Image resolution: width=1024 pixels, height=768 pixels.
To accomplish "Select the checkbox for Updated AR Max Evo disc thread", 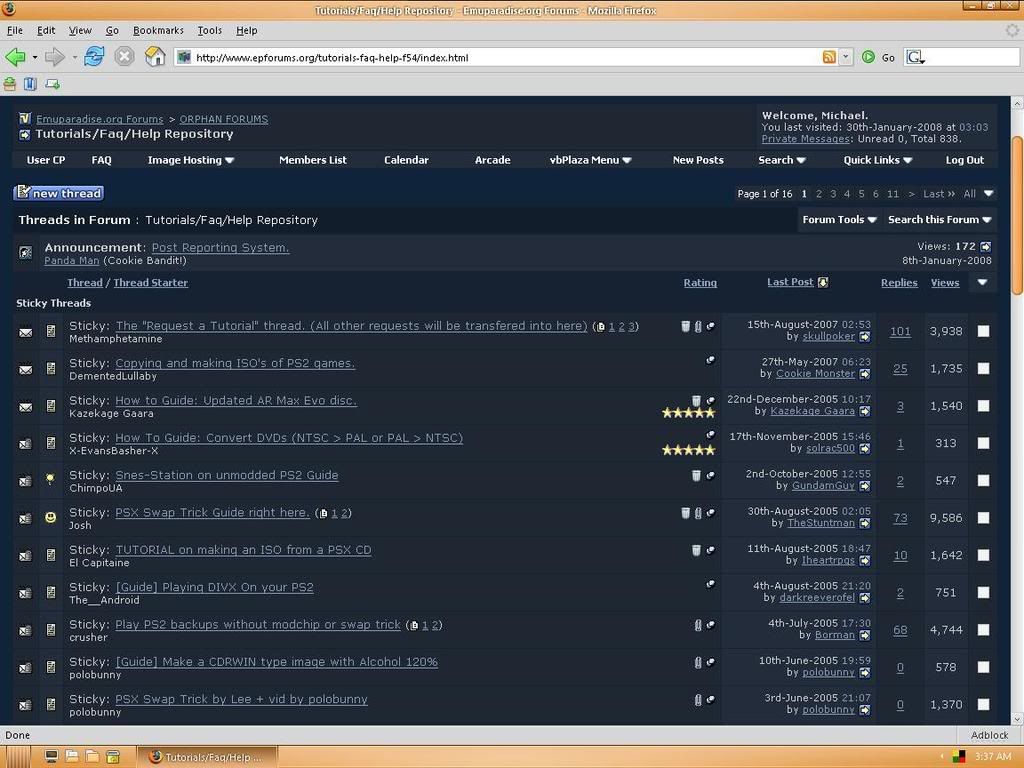I will (x=983, y=406).
